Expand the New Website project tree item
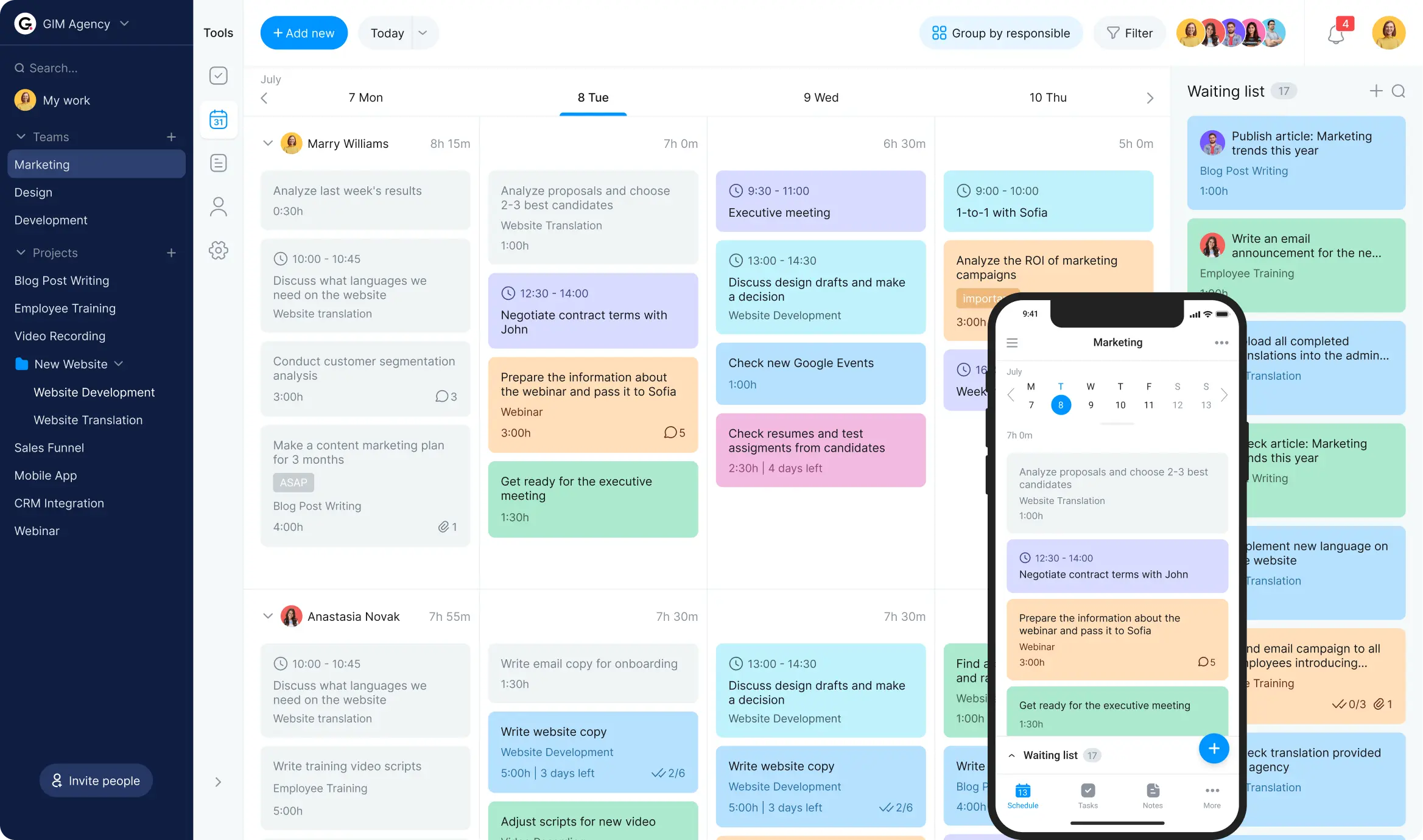 (x=119, y=363)
